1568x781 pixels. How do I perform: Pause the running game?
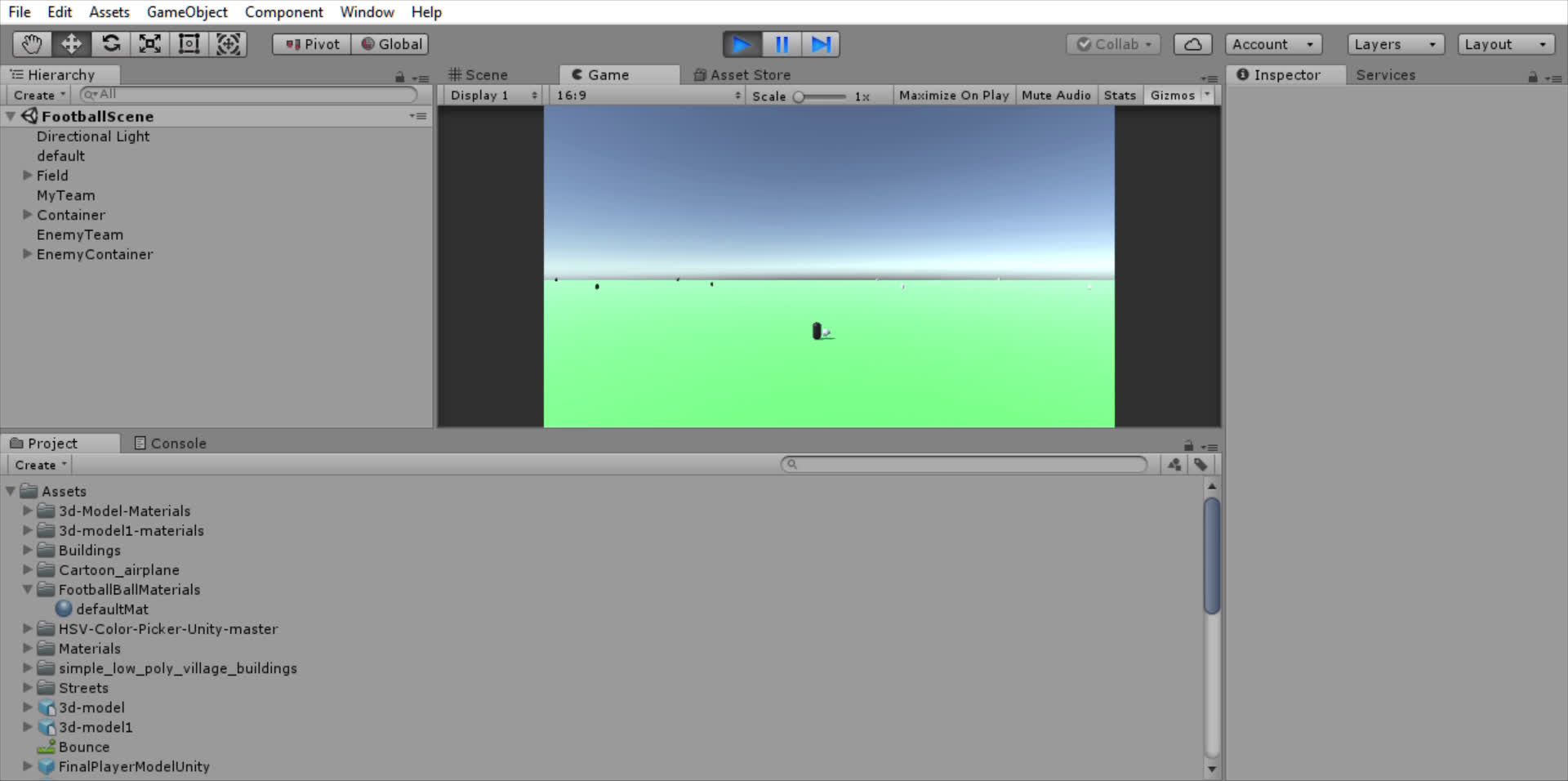coord(782,44)
